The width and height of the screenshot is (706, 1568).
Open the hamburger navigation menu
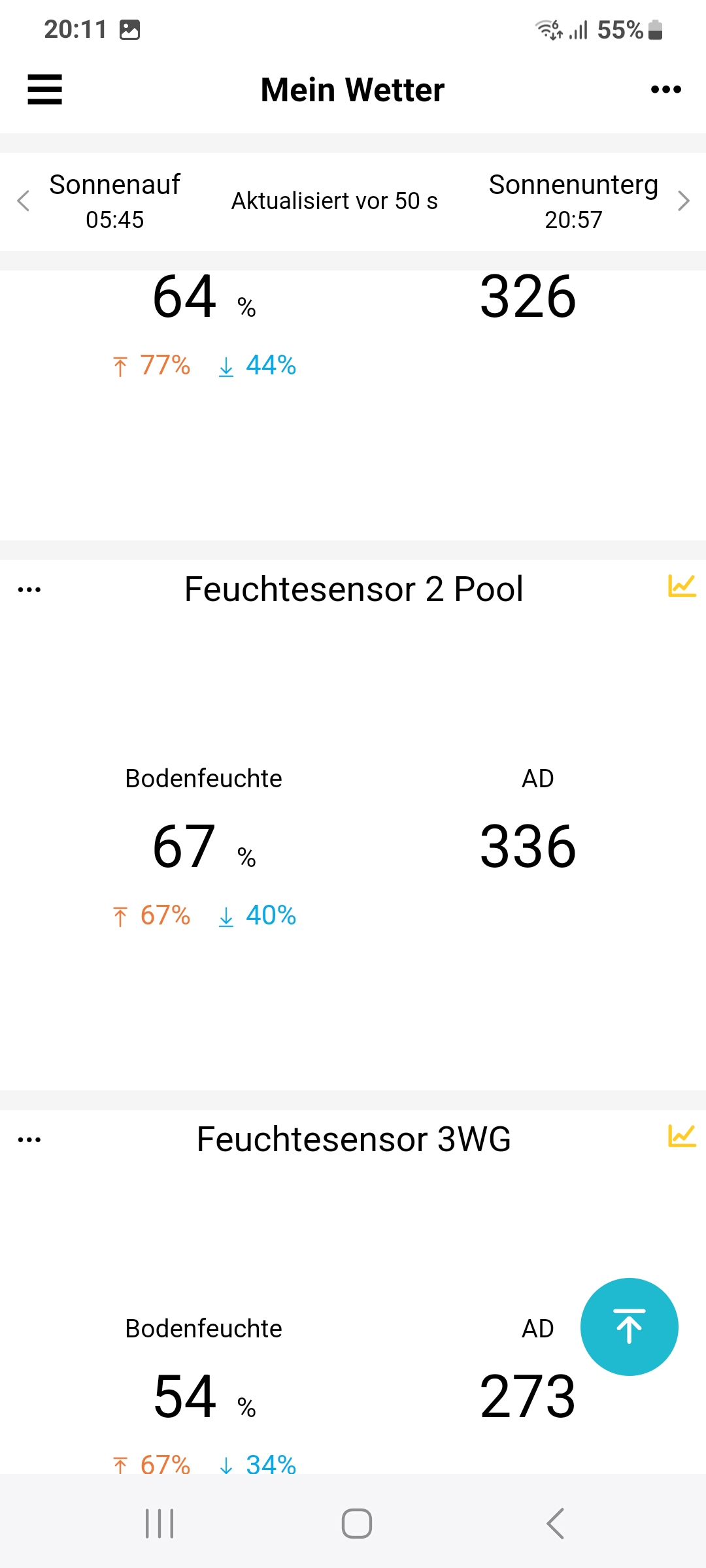click(x=44, y=90)
